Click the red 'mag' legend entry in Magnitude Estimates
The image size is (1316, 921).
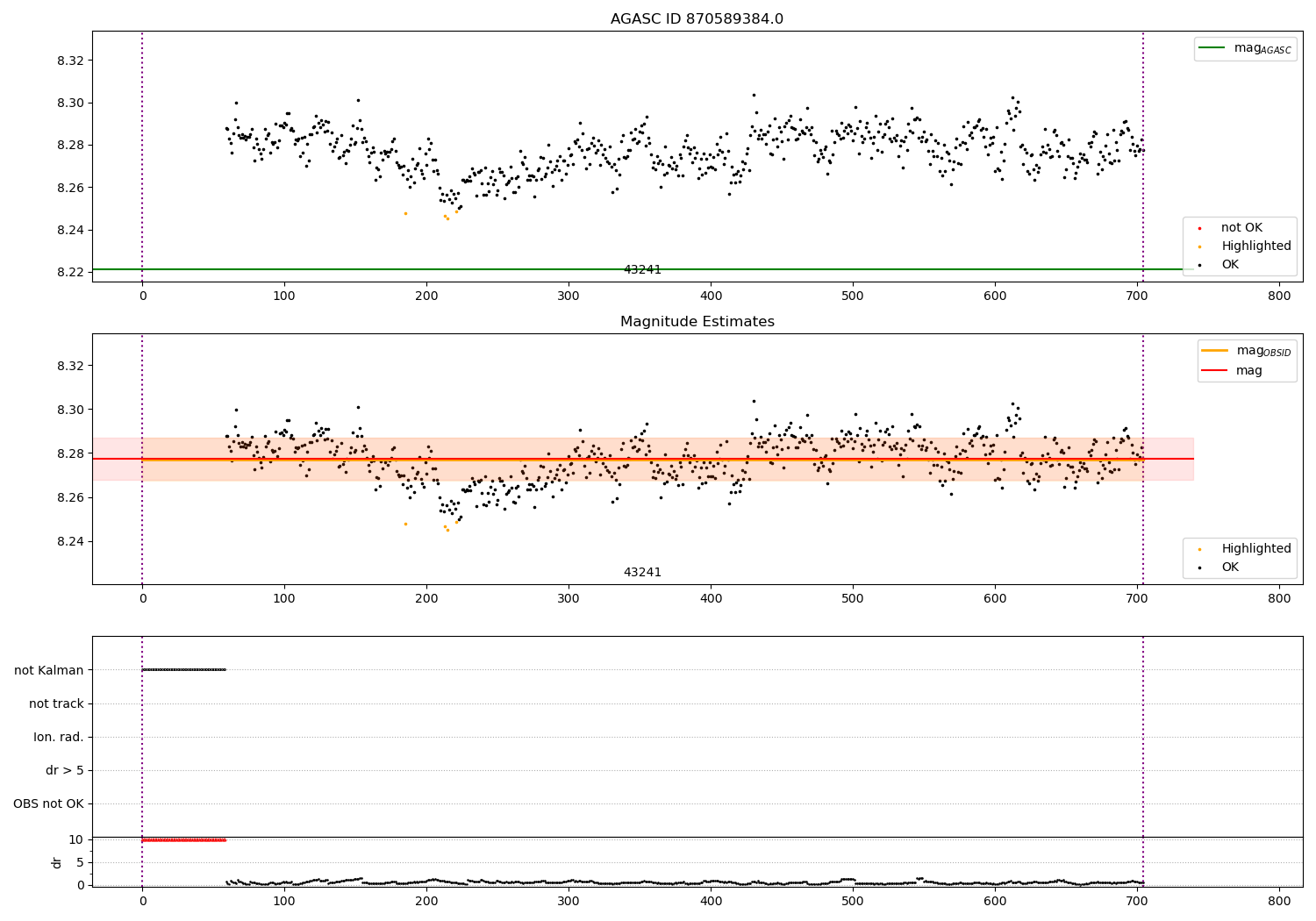[1233, 371]
